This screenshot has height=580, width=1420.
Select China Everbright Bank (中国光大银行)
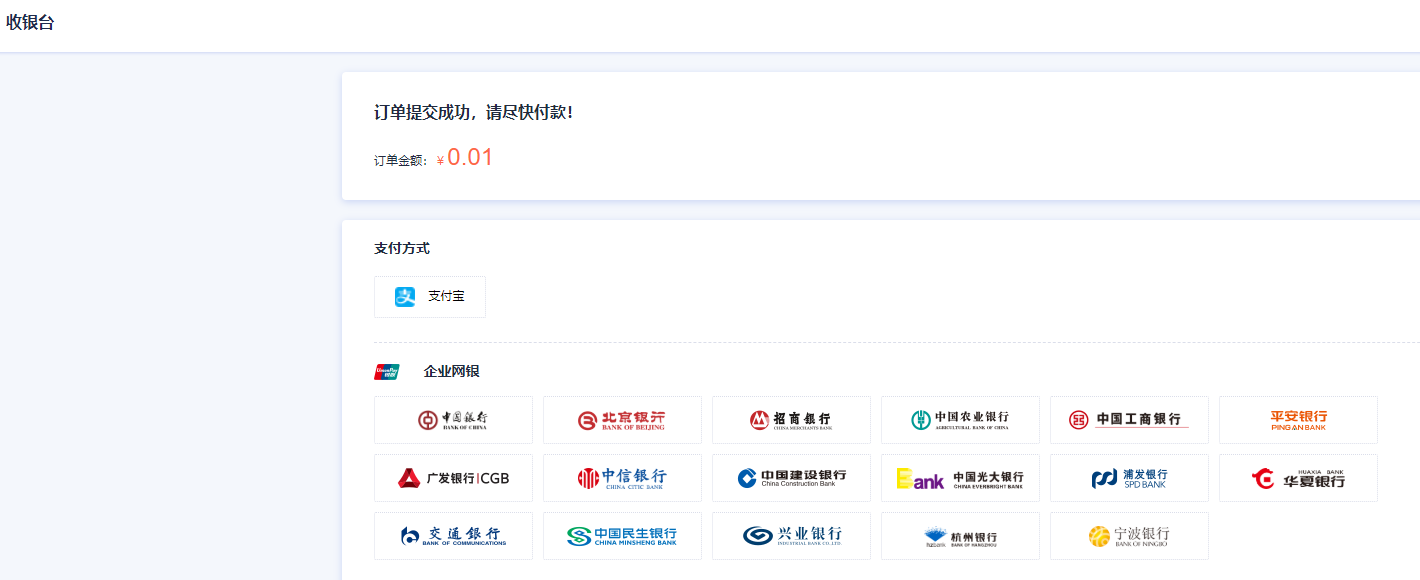[960, 478]
